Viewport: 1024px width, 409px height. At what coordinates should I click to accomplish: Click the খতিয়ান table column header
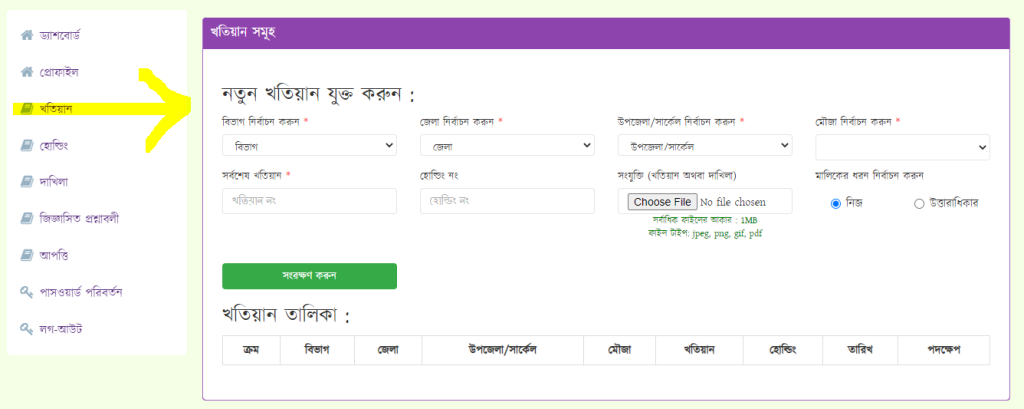699,350
